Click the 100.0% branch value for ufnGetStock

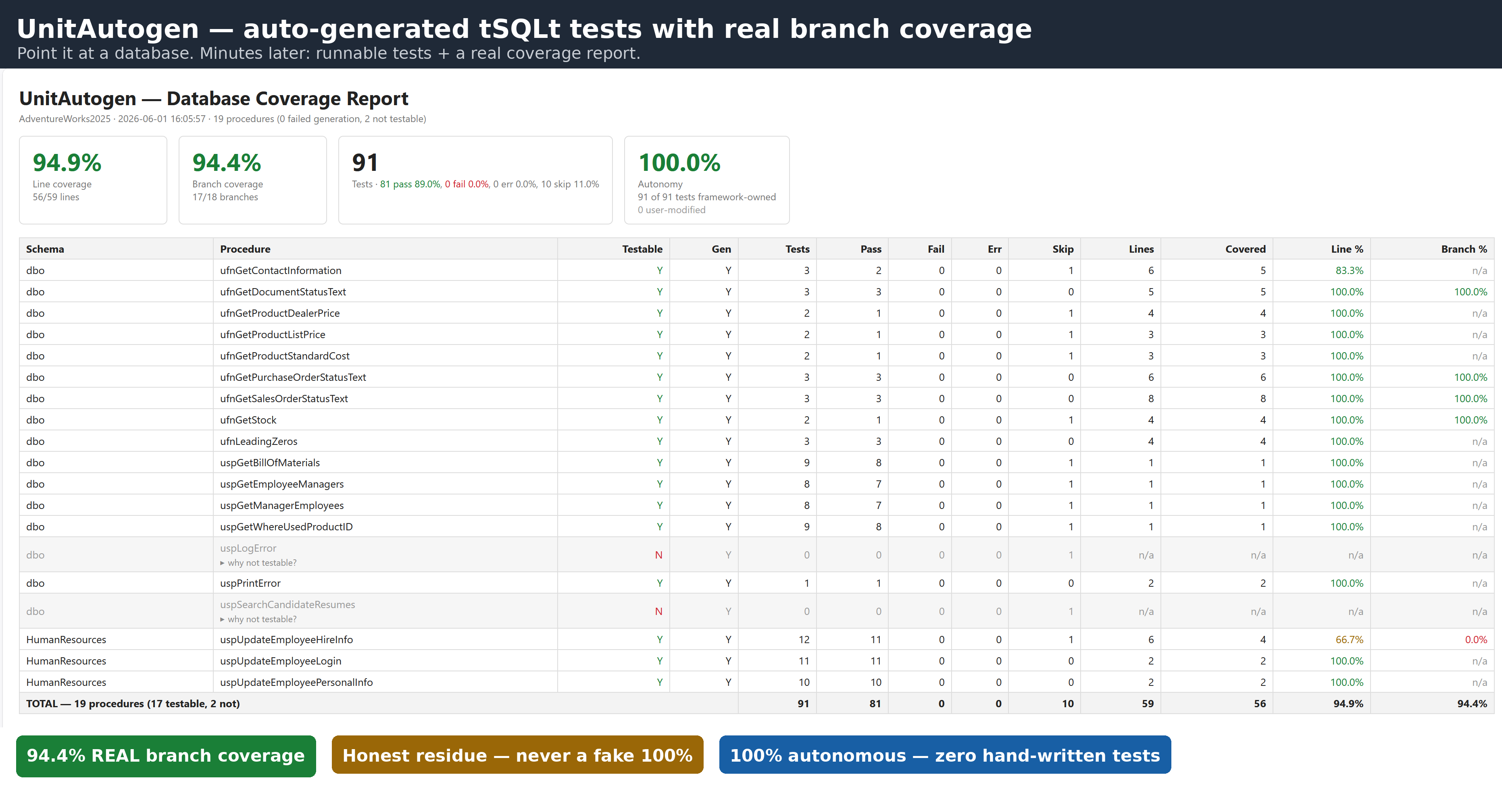tap(1471, 420)
